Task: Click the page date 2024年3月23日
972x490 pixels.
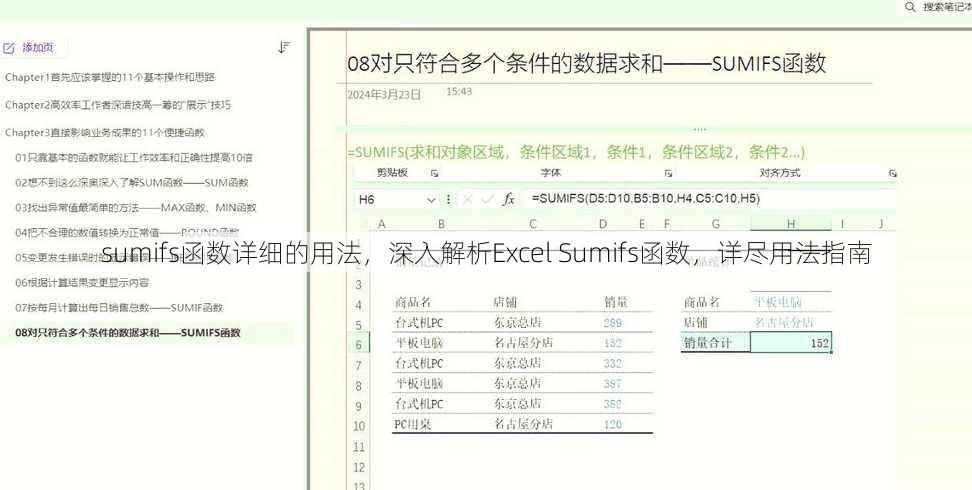Action: [384, 94]
